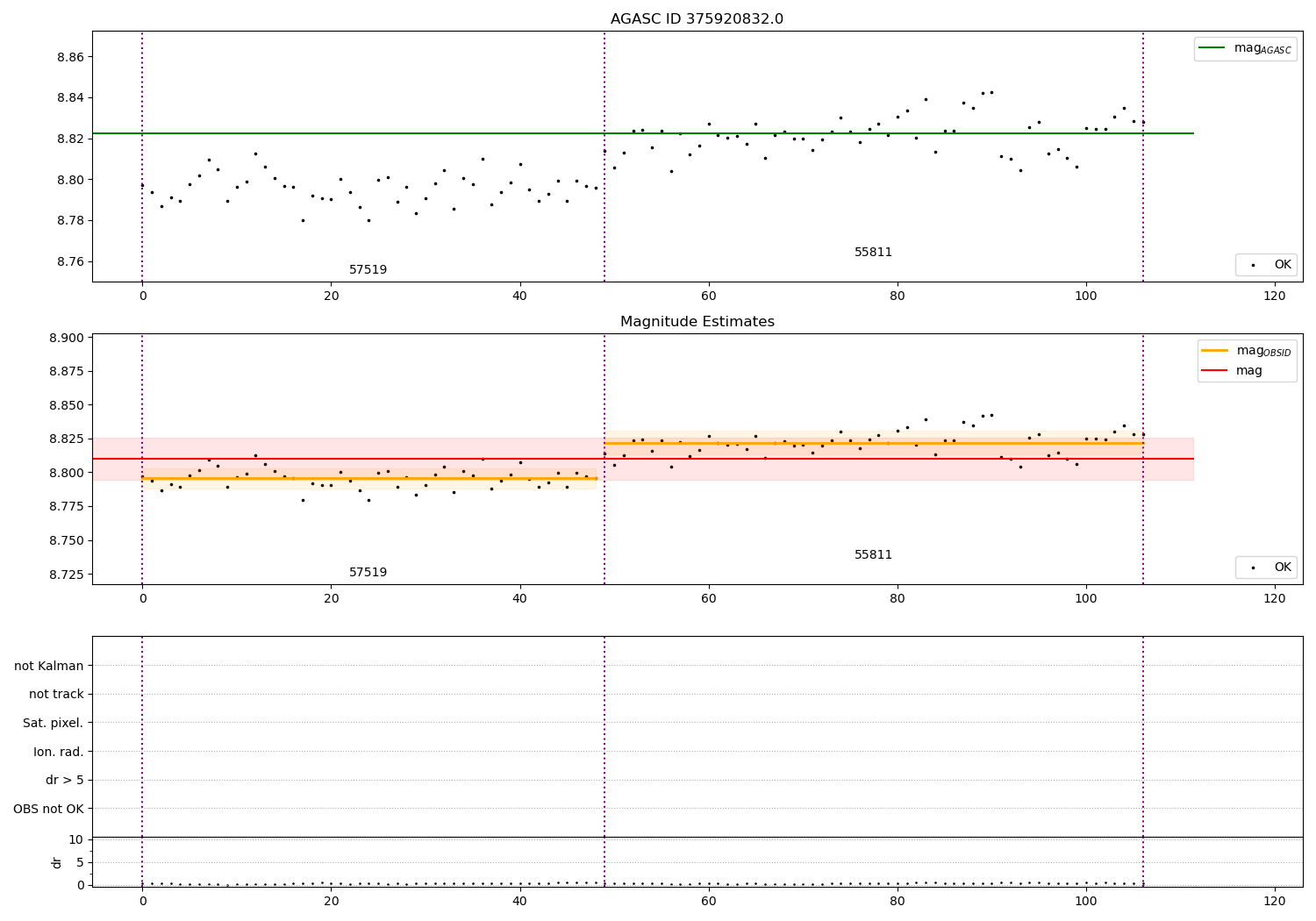Click the '8.875' y-axis tick in the middle plot
Viewport: 1316px width, 921px height.
tap(67, 372)
